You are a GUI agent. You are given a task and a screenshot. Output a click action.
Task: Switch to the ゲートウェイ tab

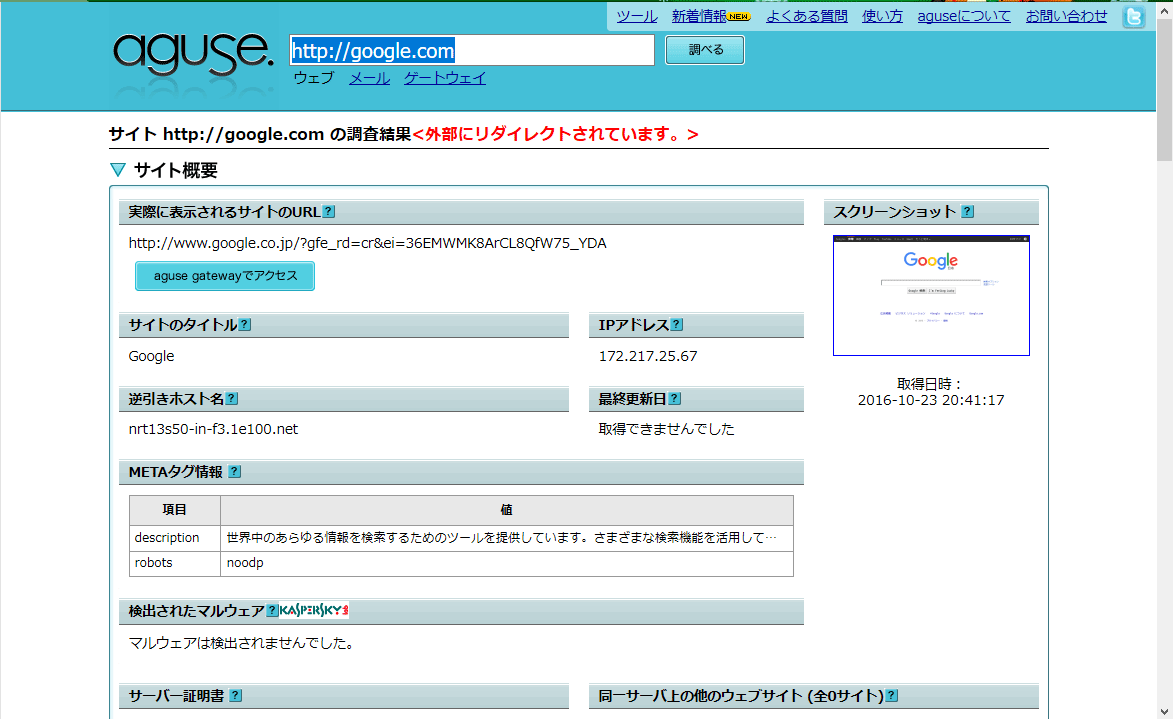pyautogui.click(x=445, y=78)
